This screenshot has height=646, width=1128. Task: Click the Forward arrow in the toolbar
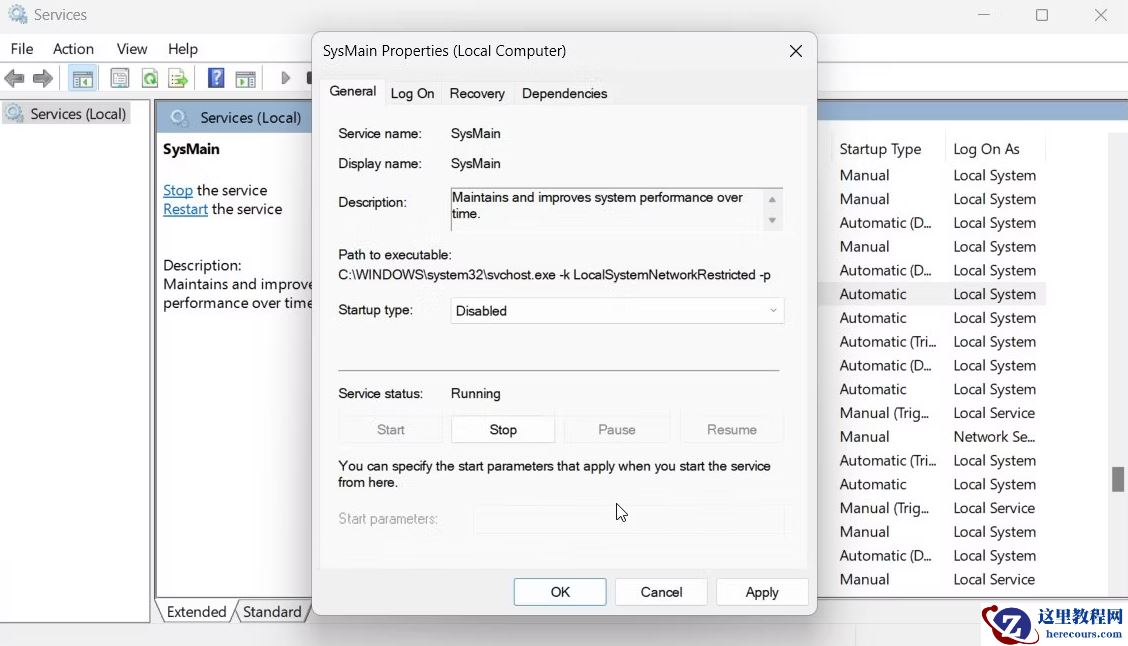[x=43, y=78]
